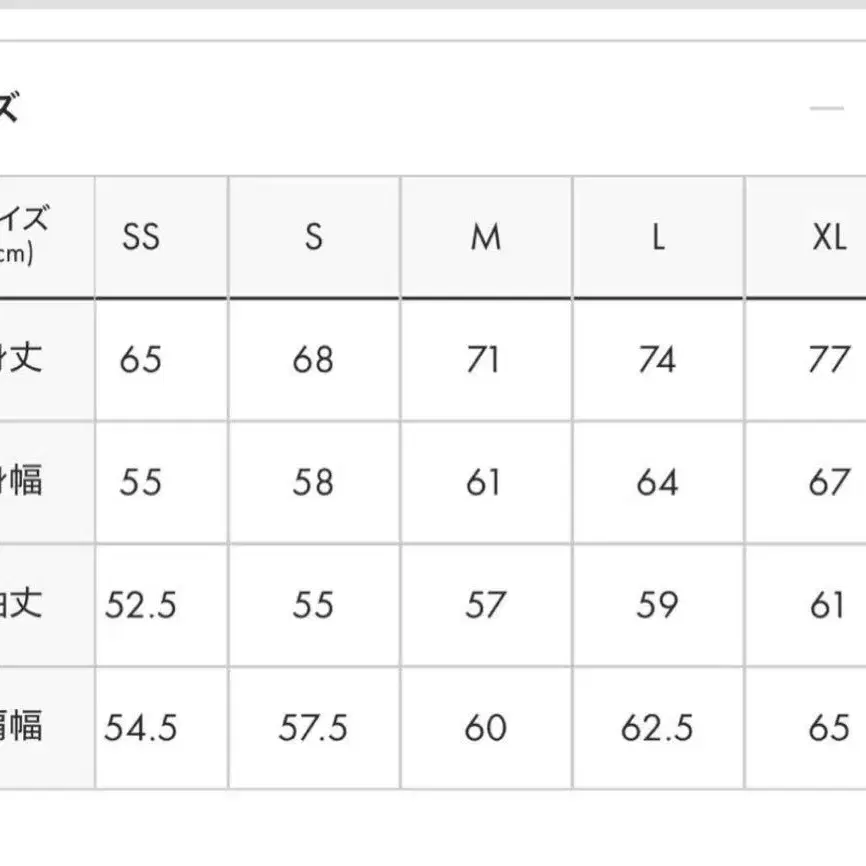Image resolution: width=866 pixels, height=866 pixels.
Task: Select the value 52.5 in the SS column
Action: tap(141, 605)
